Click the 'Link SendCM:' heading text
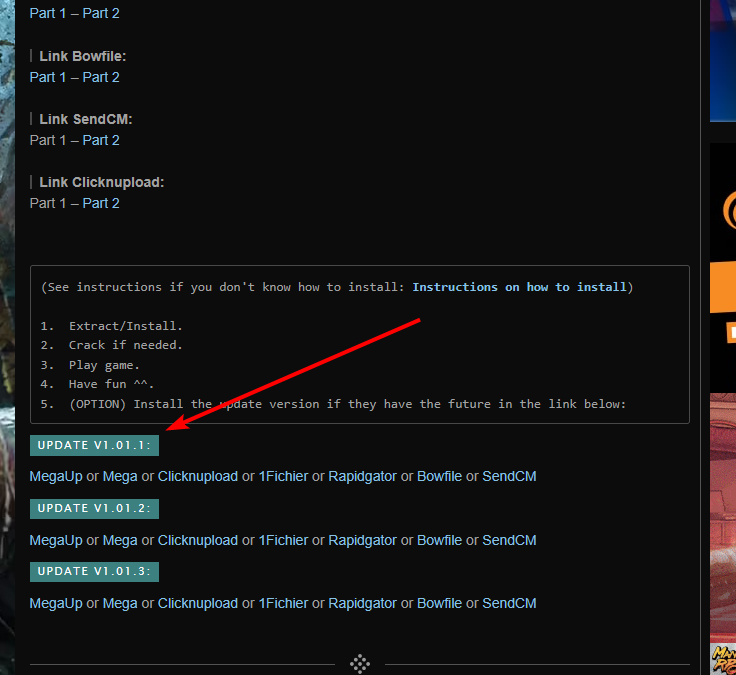Image resolution: width=736 pixels, height=675 pixels. pyautogui.click(x=86, y=119)
